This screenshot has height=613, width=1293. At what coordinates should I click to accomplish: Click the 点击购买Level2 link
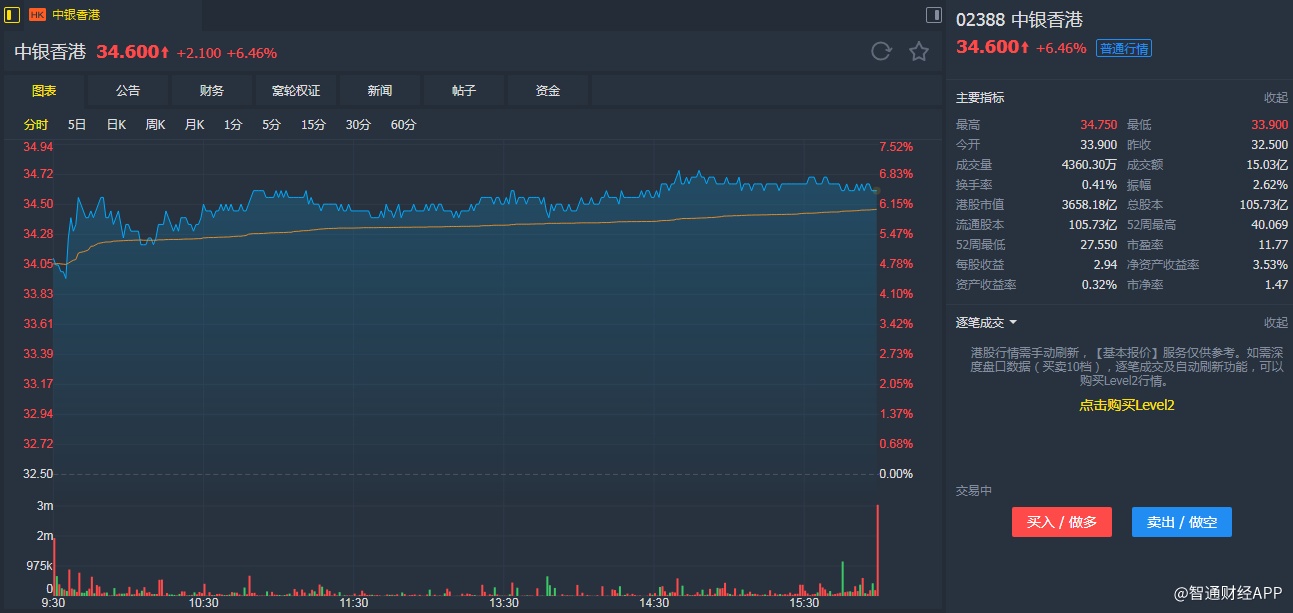pos(1126,405)
